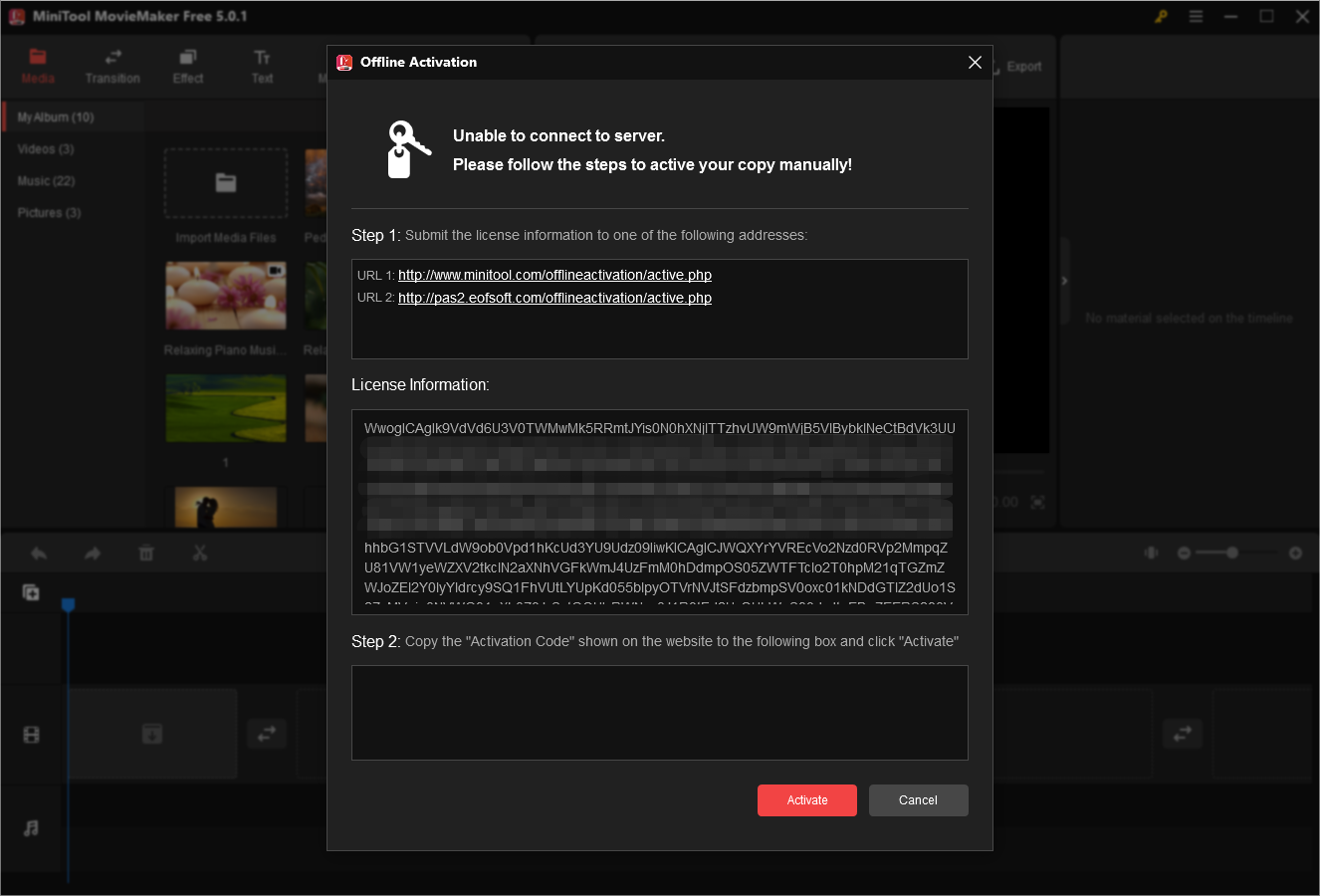1320x896 pixels.
Task: Click the Split scissors icon
Action: (x=200, y=554)
